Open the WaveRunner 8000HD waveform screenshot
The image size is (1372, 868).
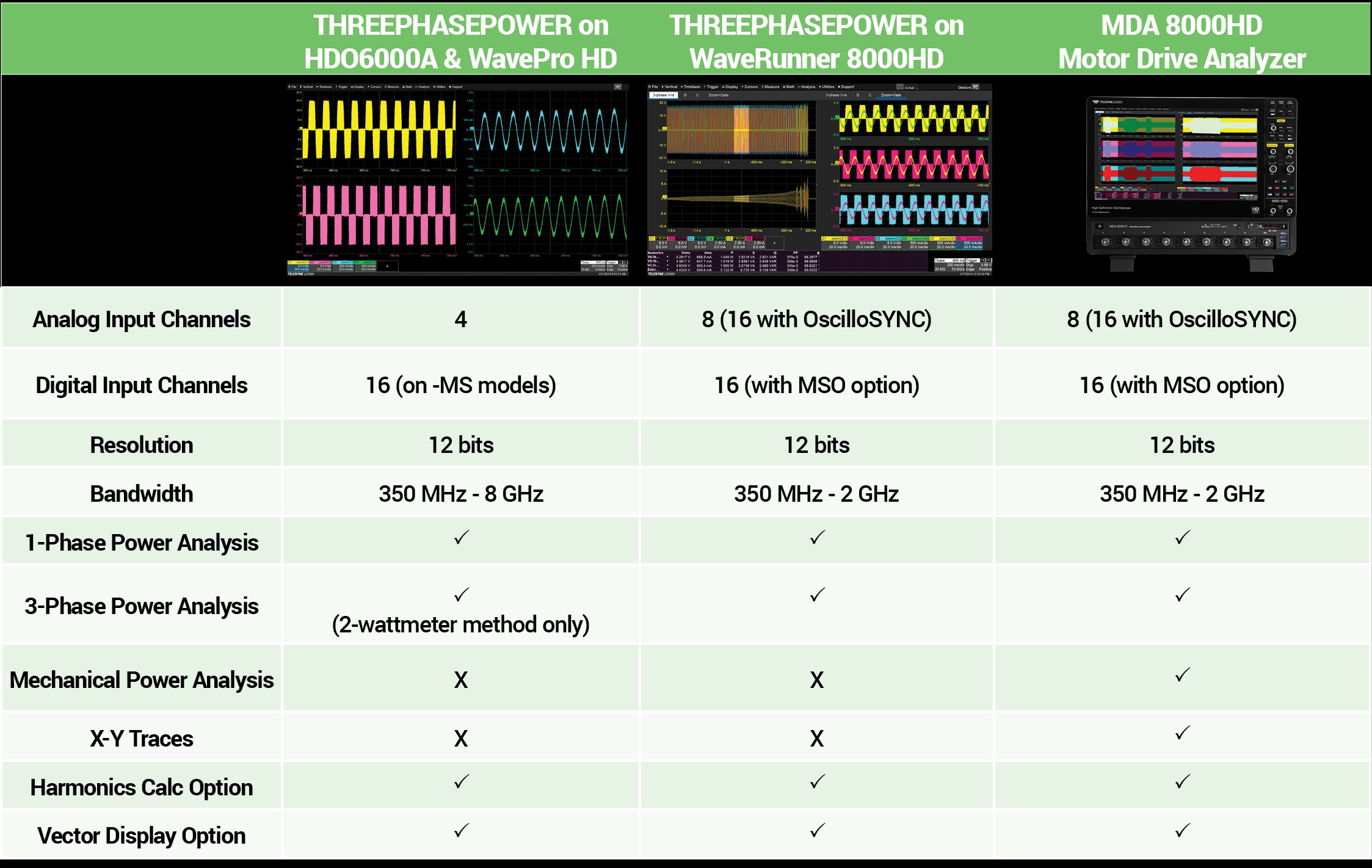point(819,179)
